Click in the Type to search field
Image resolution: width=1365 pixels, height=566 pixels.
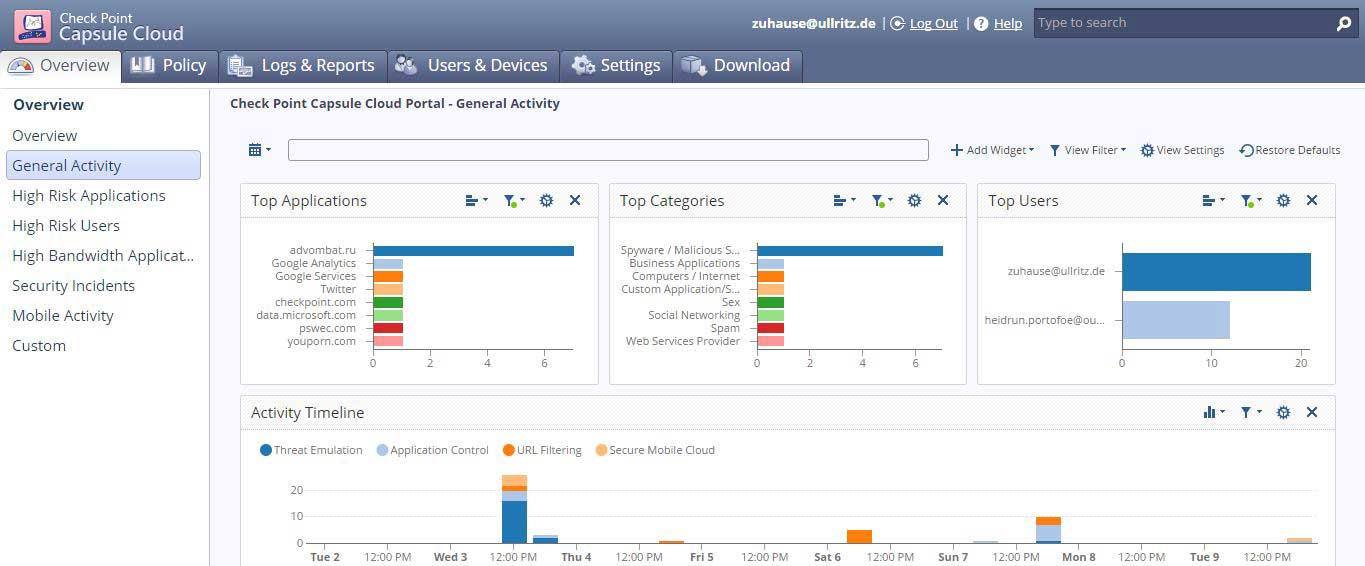tap(1182, 23)
